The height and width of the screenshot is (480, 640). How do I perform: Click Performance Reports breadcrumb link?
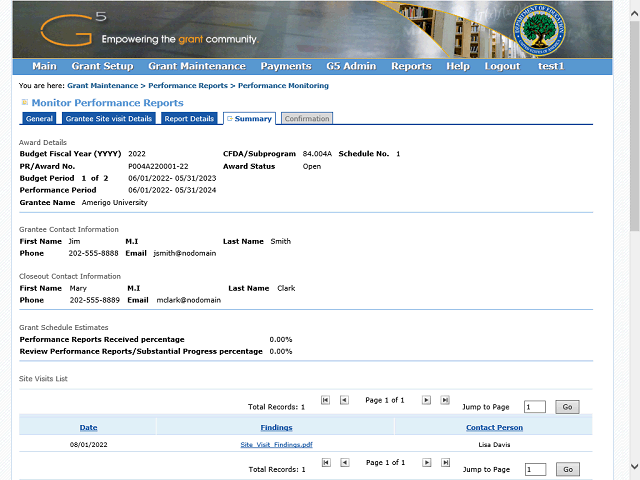point(186,86)
